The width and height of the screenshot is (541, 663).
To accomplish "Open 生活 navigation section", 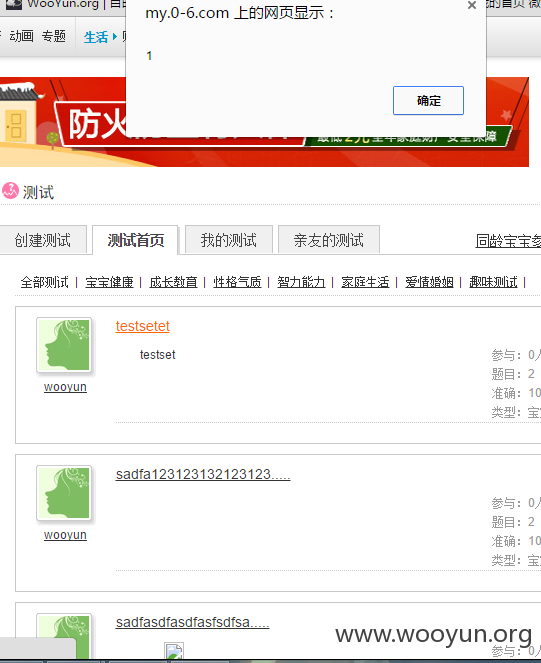I will pyautogui.click(x=96, y=37).
